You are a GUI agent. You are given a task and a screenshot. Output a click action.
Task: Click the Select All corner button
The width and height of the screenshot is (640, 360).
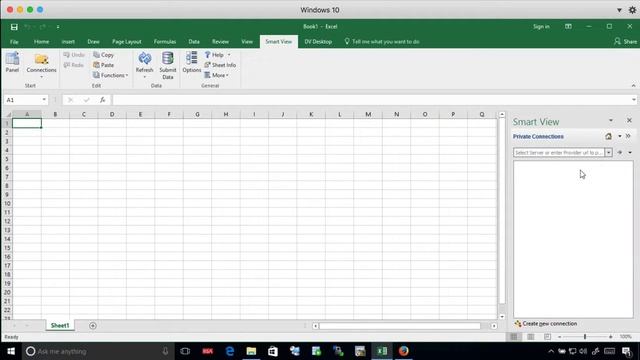7,114
